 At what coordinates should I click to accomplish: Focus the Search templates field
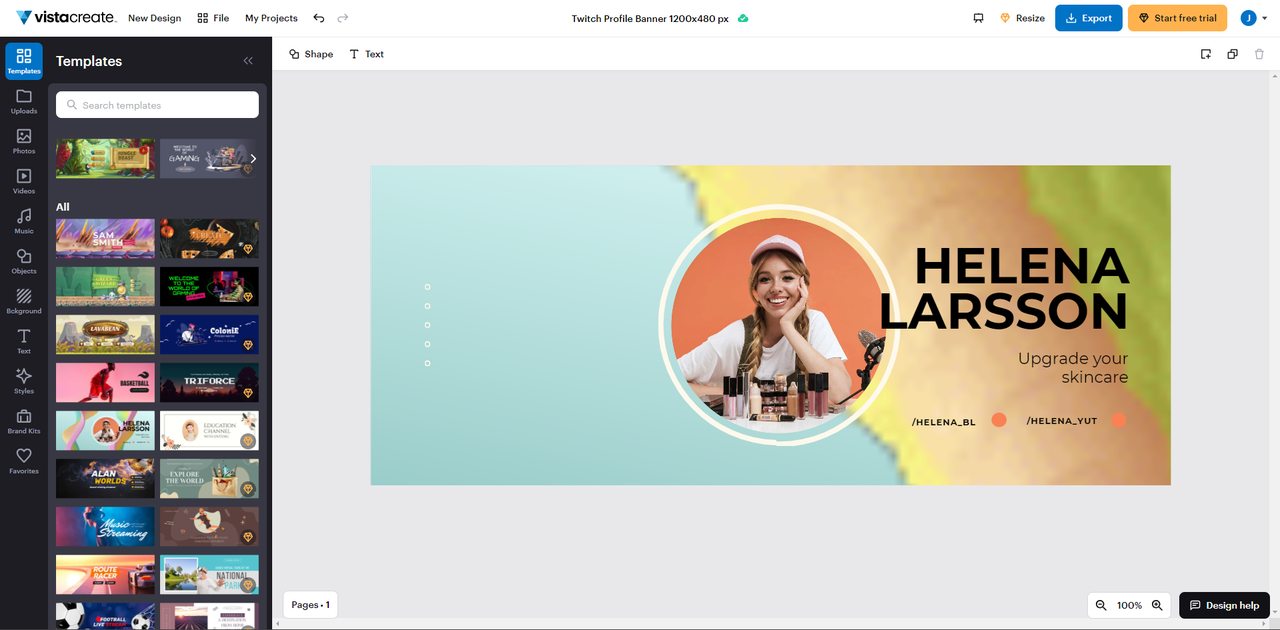coord(157,105)
